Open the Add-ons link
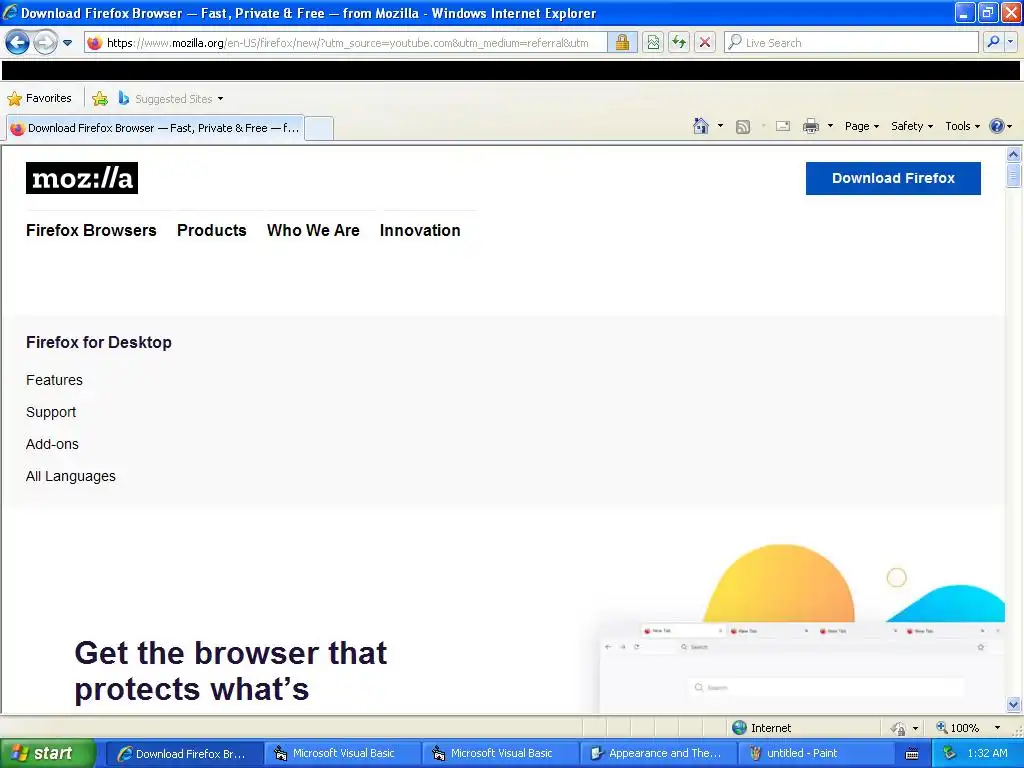Image resolution: width=1024 pixels, height=768 pixels. pyautogui.click(x=52, y=444)
